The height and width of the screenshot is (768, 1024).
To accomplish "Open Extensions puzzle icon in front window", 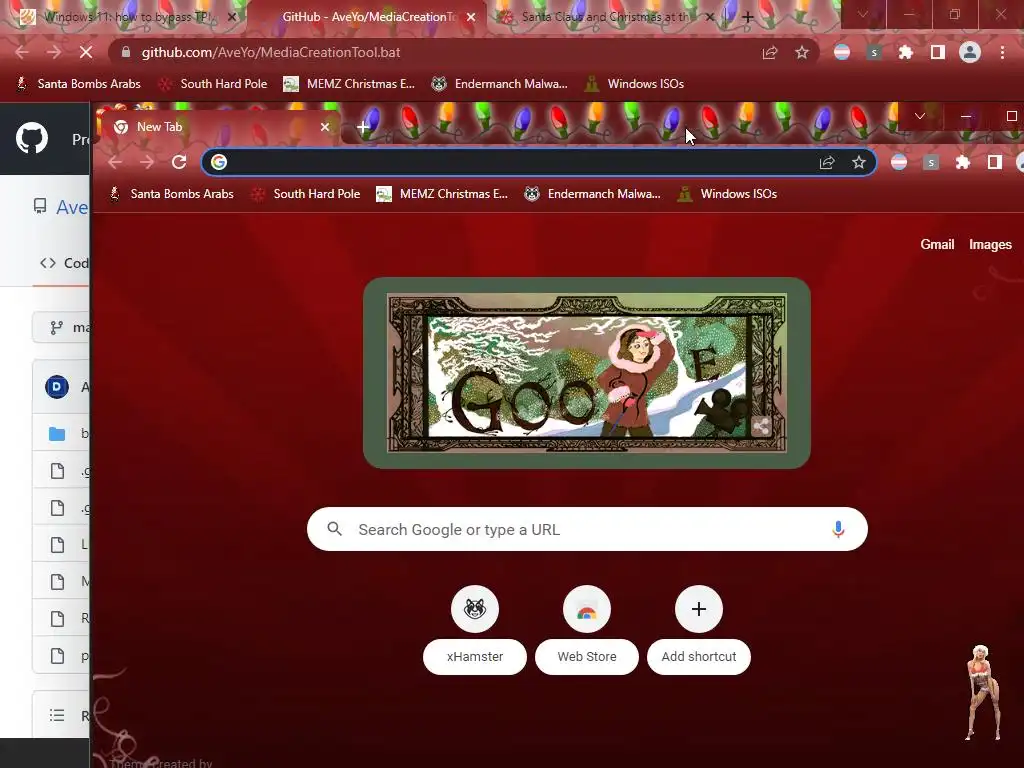I will pos(963,162).
